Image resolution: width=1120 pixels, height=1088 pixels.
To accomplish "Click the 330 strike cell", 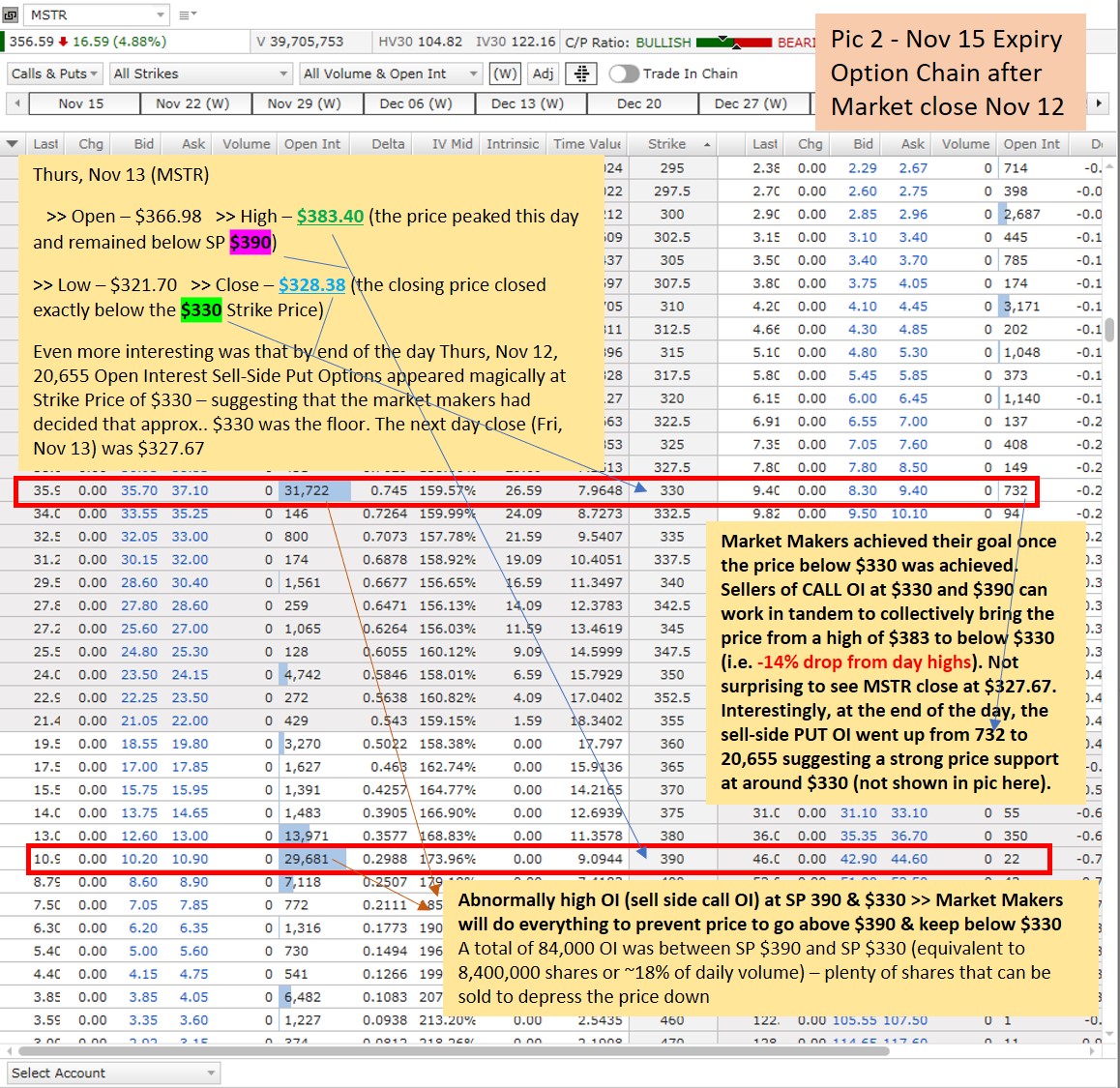I will 671,490.
